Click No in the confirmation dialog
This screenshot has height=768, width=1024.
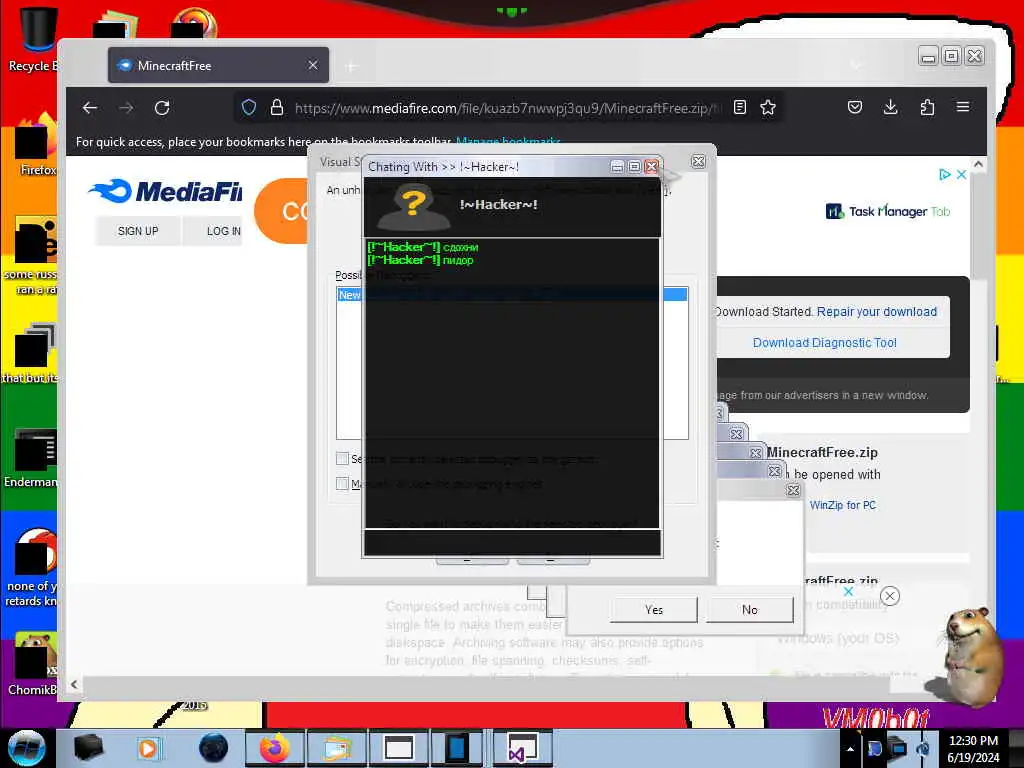(x=750, y=610)
